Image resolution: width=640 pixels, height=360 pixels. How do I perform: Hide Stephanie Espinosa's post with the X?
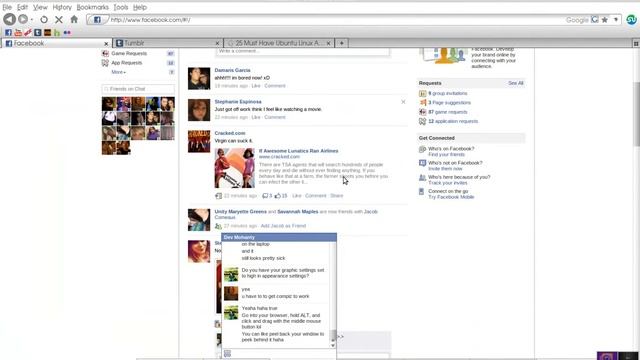coord(403,102)
